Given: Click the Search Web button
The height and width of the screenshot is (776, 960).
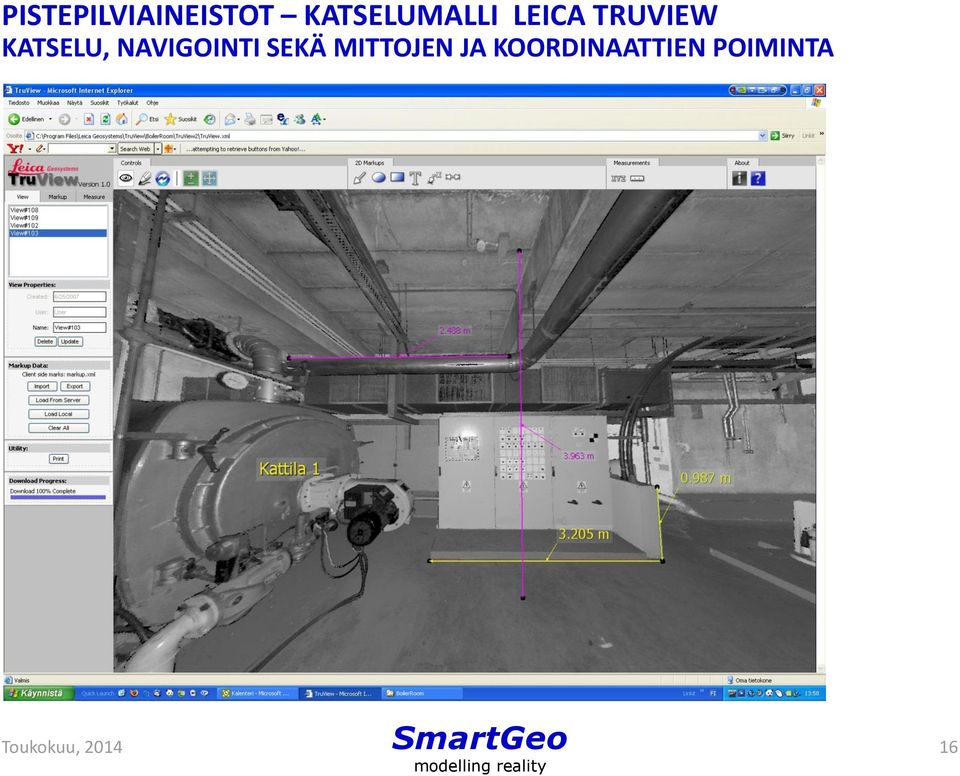Looking at the screenshot, I should coord(135,149).
